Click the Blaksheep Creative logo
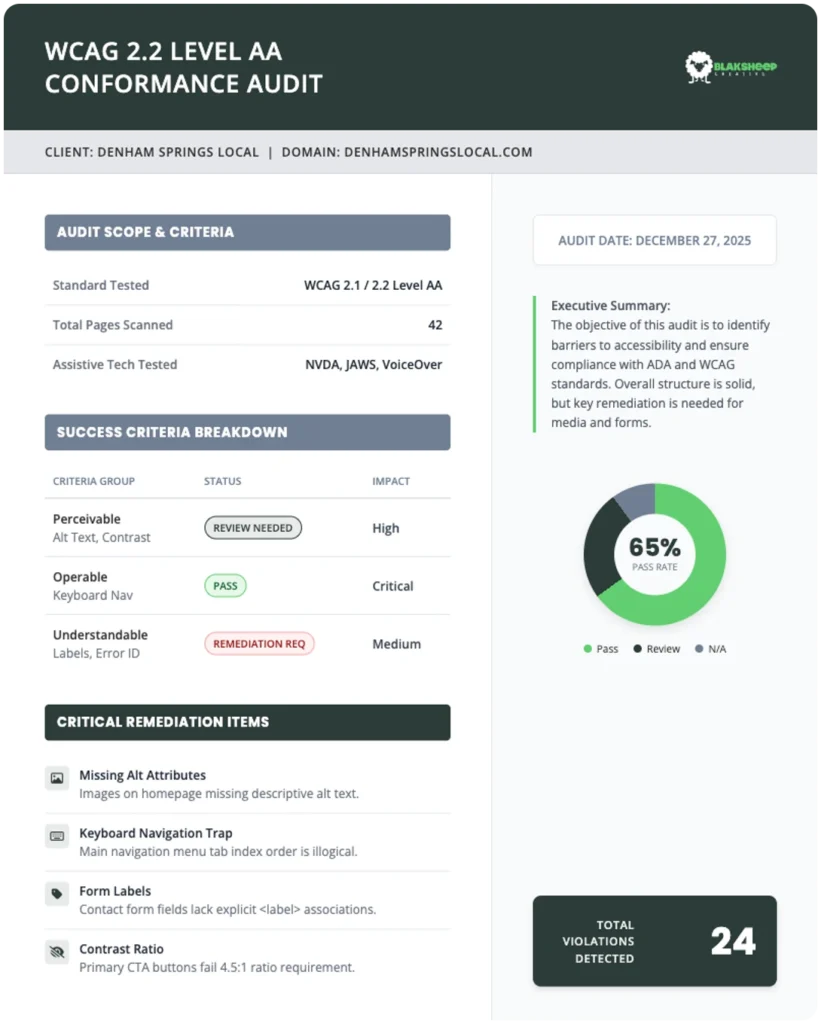Screen dimensions: 821x1024 [x=730, y=67]
